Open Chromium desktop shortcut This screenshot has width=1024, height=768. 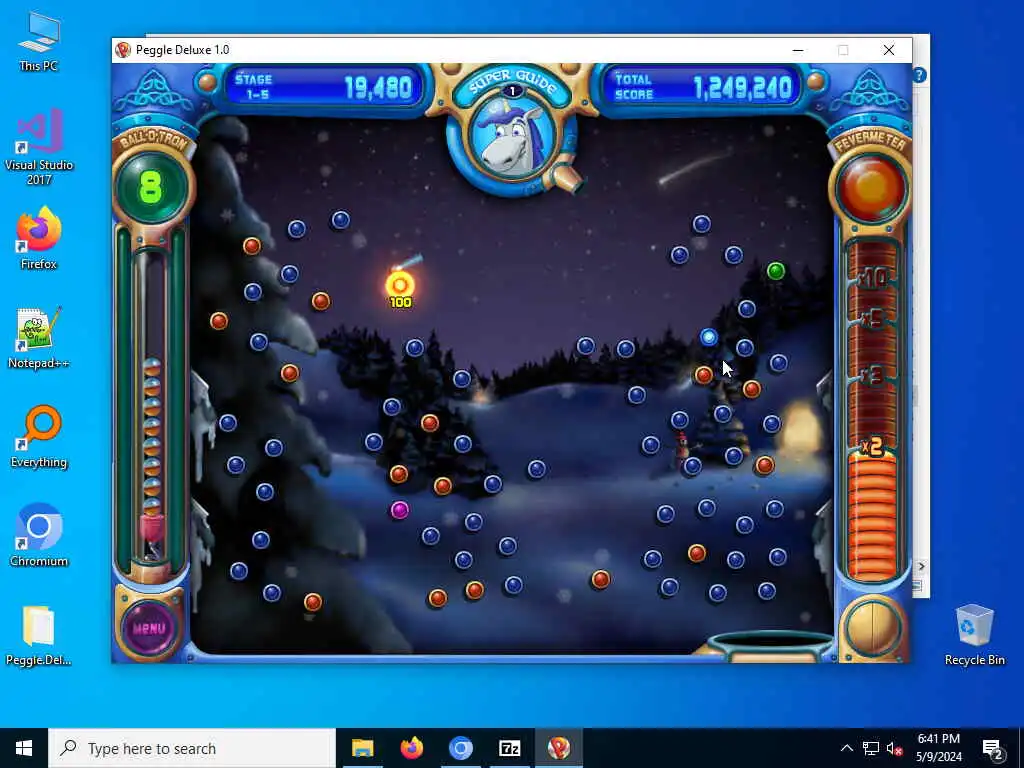[39, 536]
